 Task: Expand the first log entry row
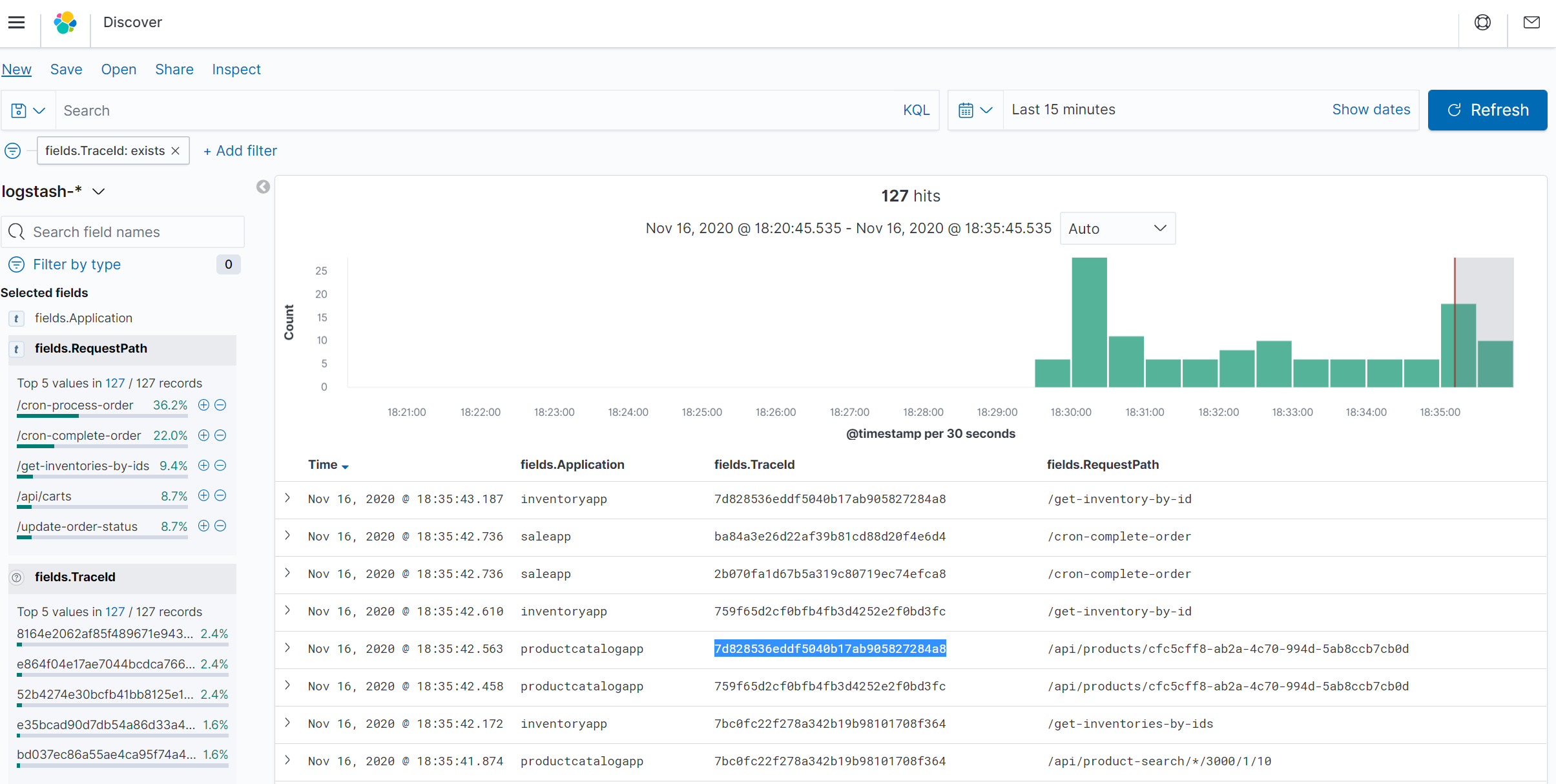click(292, 497)
